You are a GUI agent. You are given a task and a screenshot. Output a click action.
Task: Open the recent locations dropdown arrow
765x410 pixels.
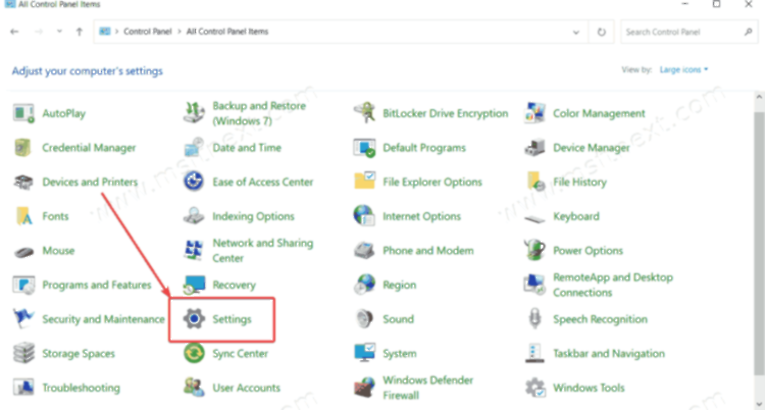click(x=60, y=32)
